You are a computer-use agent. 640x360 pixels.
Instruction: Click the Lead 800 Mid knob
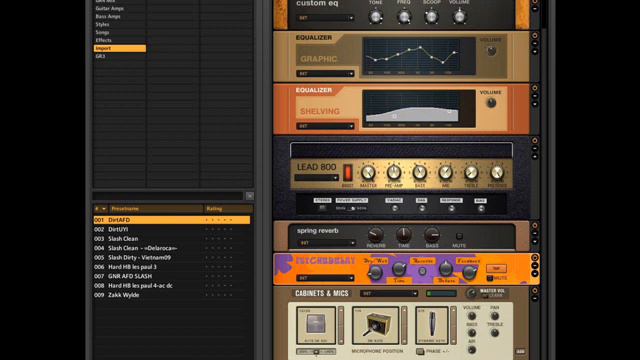[x=445, y=173]
